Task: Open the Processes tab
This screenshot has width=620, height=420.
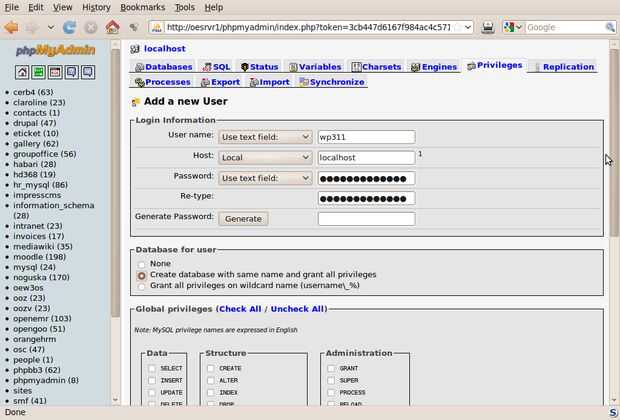Action: pyautogui.click(x=163, y=82)
